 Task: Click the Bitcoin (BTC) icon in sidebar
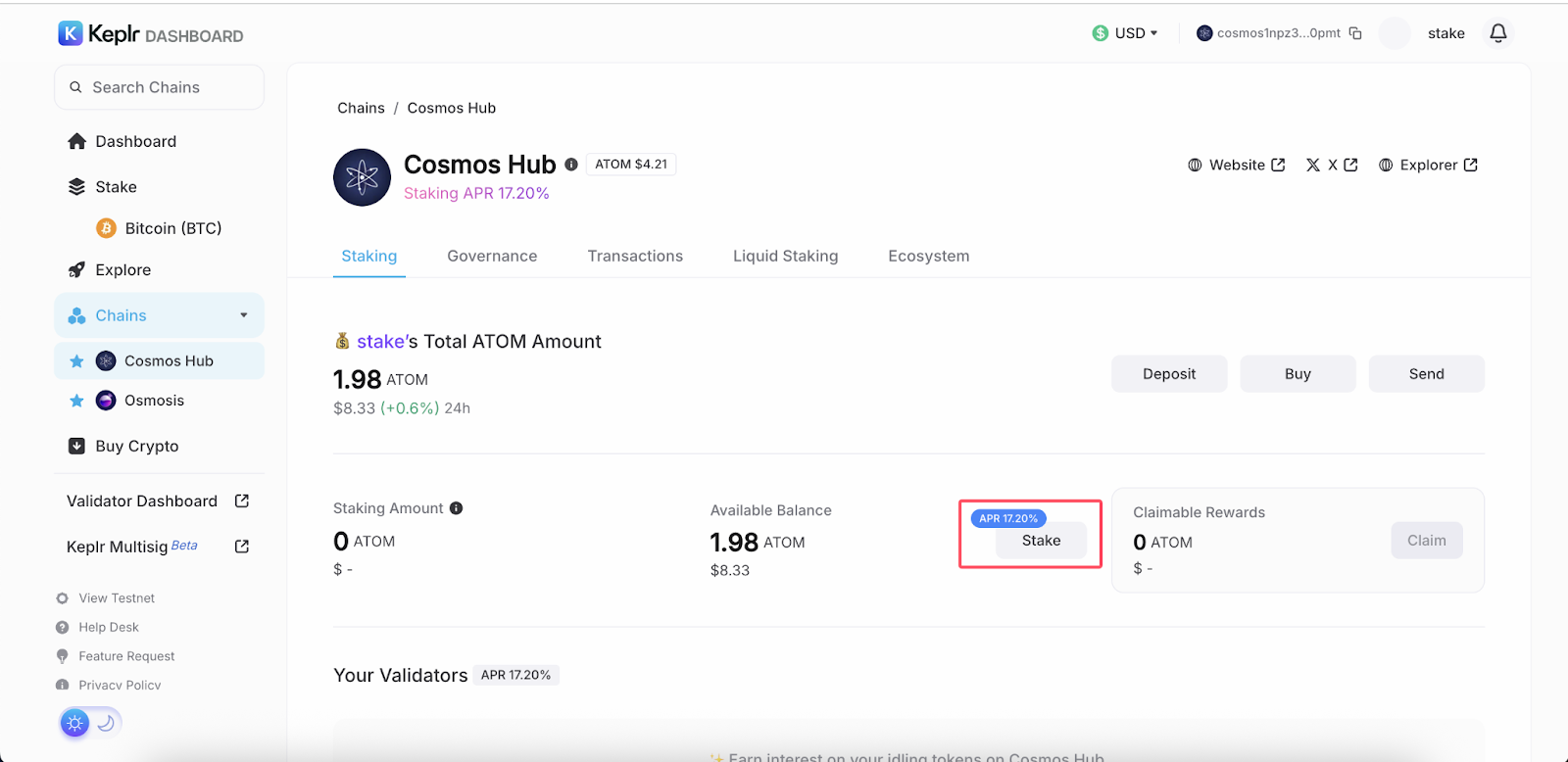point(106,228)
